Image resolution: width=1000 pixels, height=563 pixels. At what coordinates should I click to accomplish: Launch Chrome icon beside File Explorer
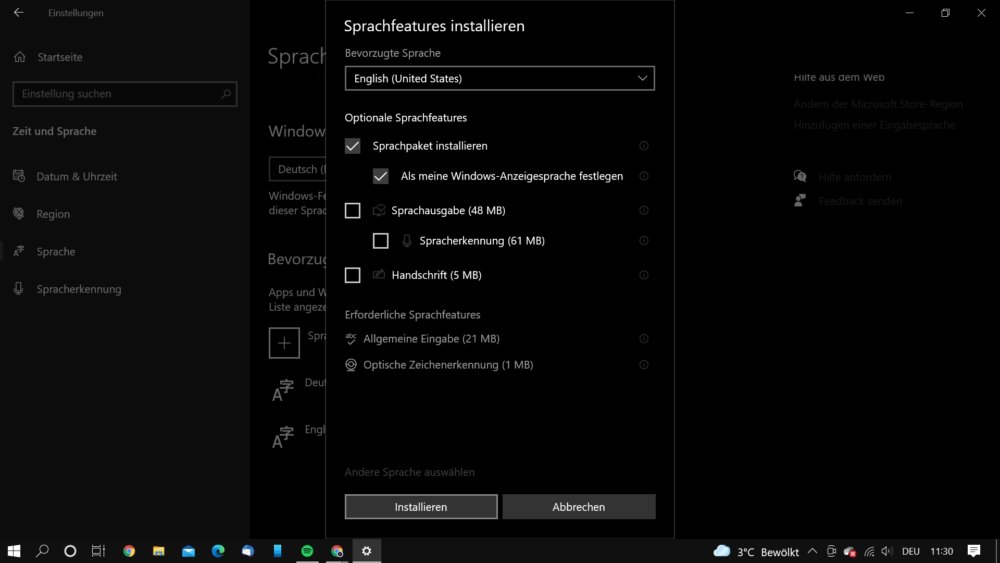coord(129,551)
